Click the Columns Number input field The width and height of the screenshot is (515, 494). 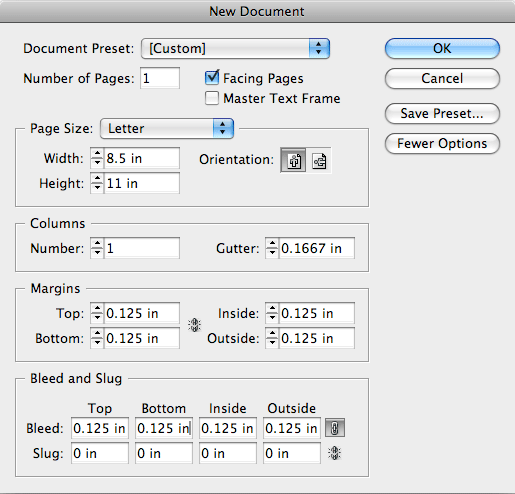(x=142, y=248)
